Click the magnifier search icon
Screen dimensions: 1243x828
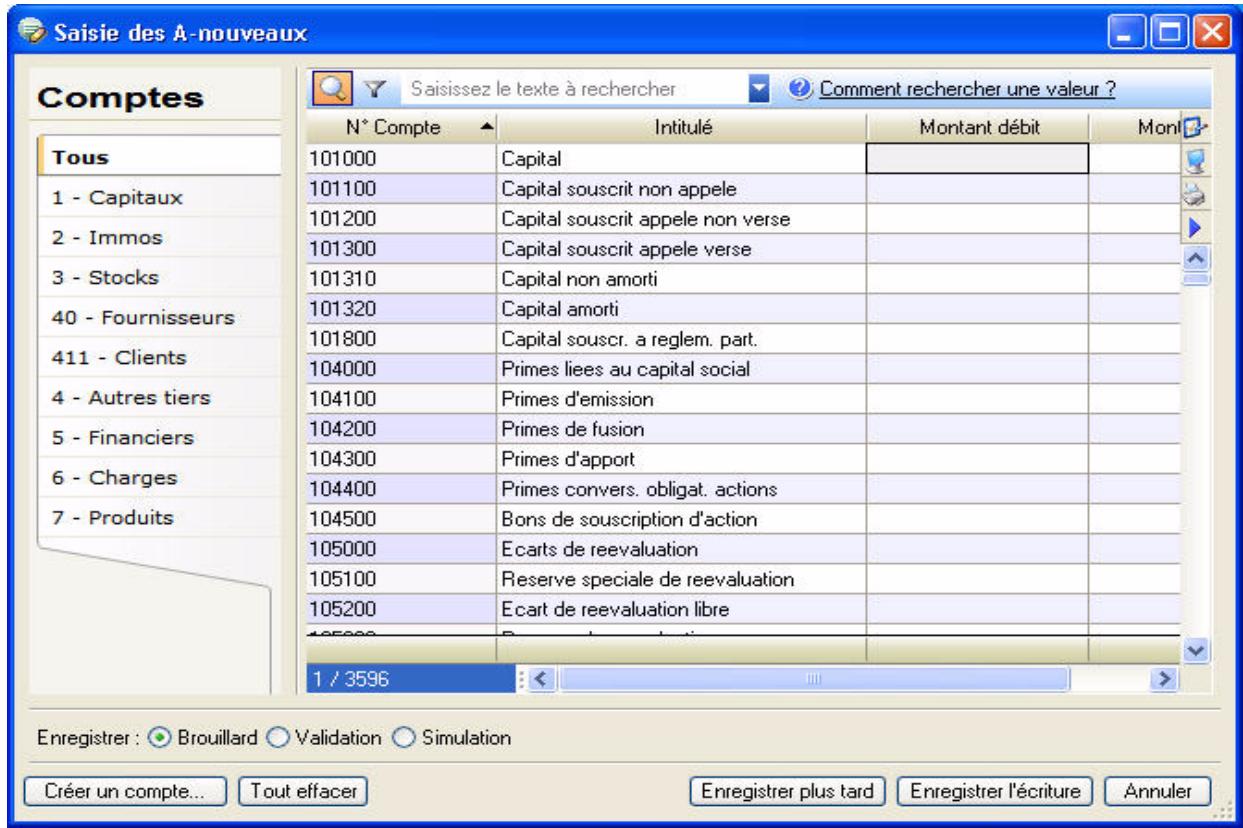pyautogui.click(x=332, y=90)
